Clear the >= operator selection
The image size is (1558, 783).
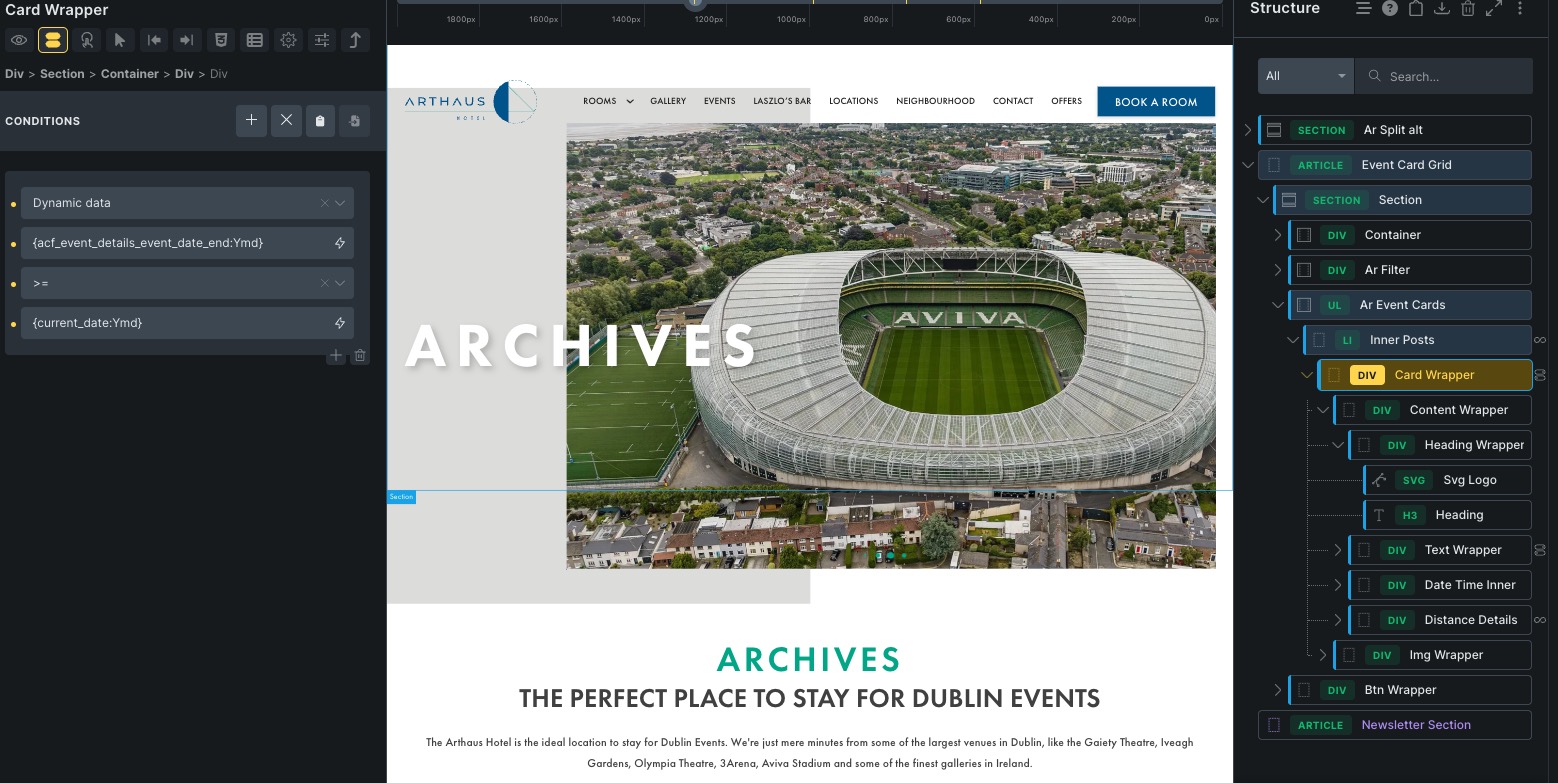click(324, 283)
